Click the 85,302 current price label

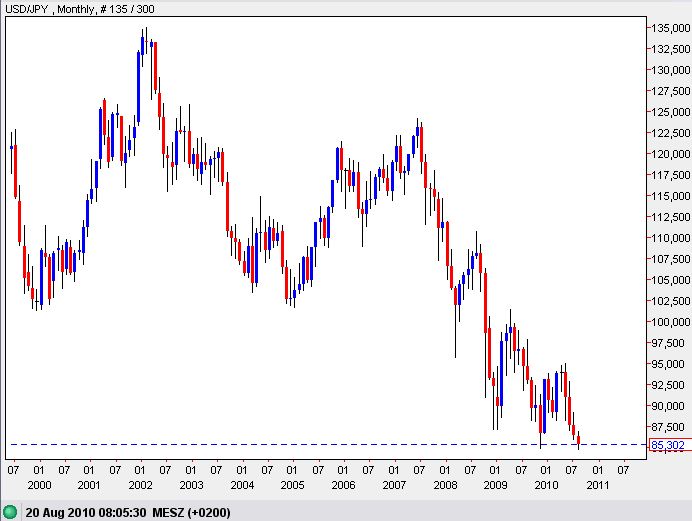click(x=670, y=445)
